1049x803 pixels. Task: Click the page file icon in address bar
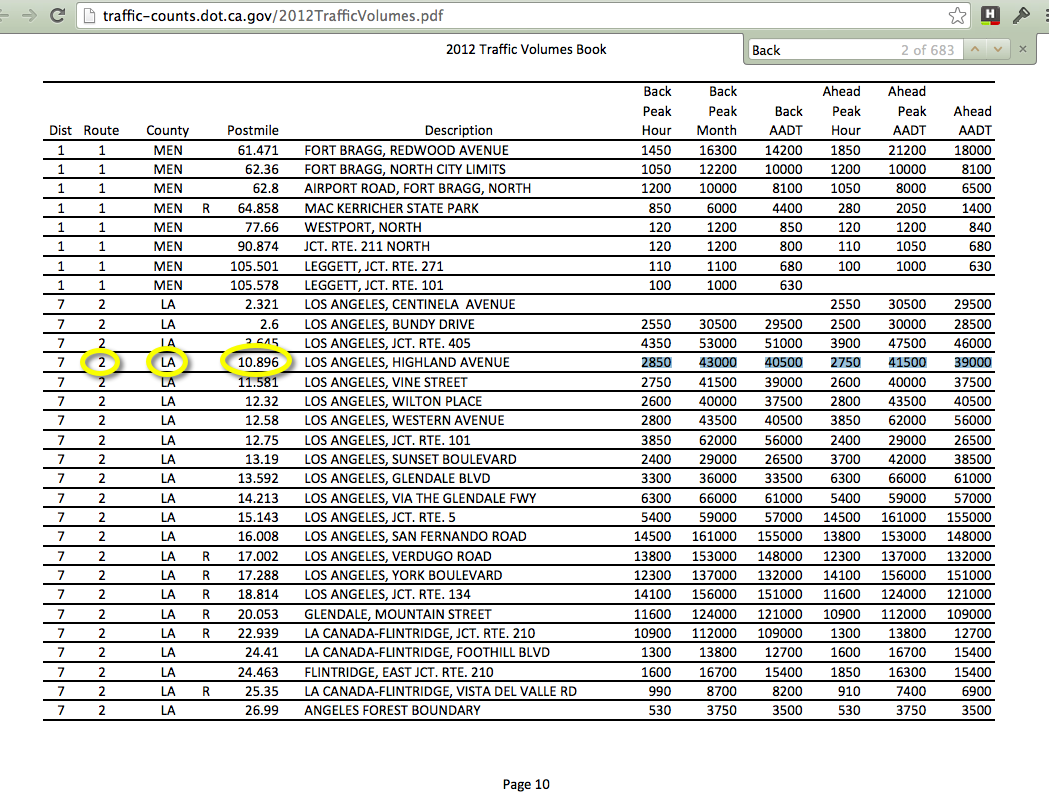click(91, 16)
